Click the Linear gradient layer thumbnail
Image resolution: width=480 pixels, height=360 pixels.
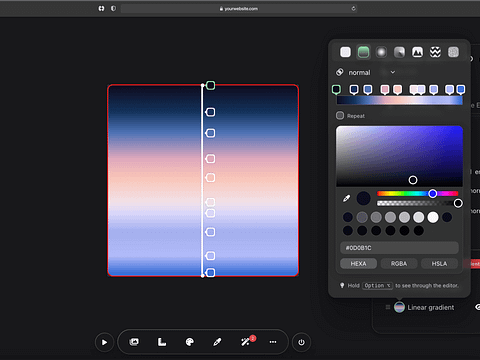click(x=399, y=307)
